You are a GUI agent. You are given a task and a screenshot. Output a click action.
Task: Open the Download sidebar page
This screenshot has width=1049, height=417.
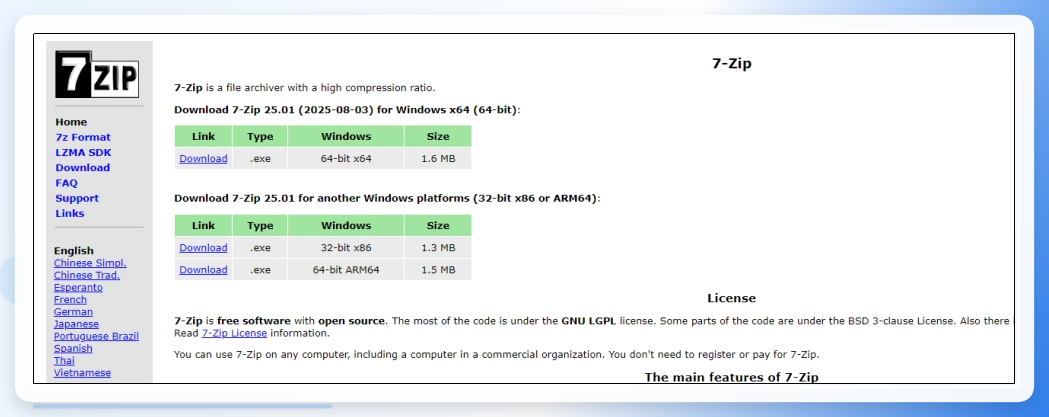pyautogui.click(x=82, y=168)
